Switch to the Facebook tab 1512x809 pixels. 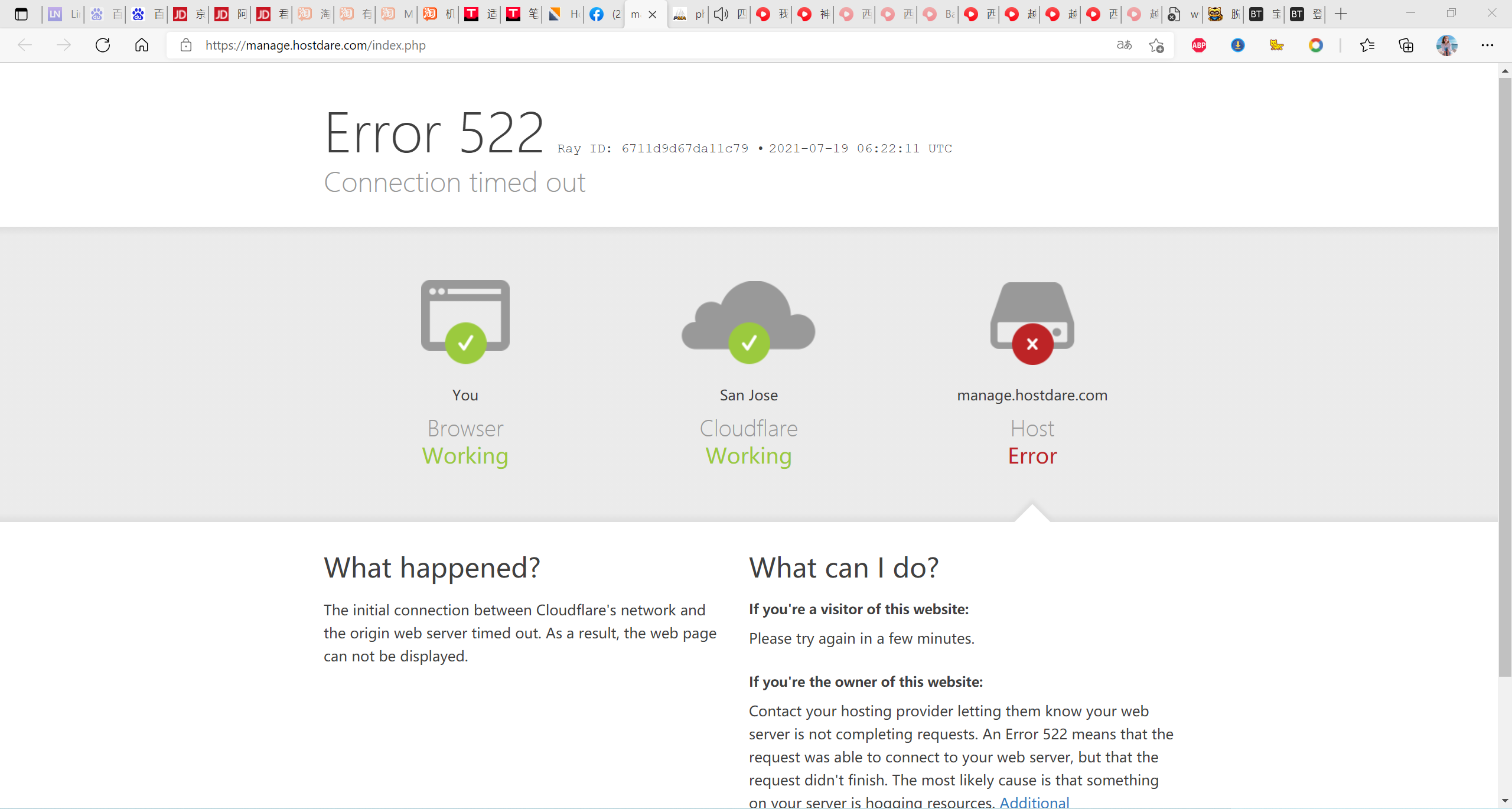click(x=605, y=14)
